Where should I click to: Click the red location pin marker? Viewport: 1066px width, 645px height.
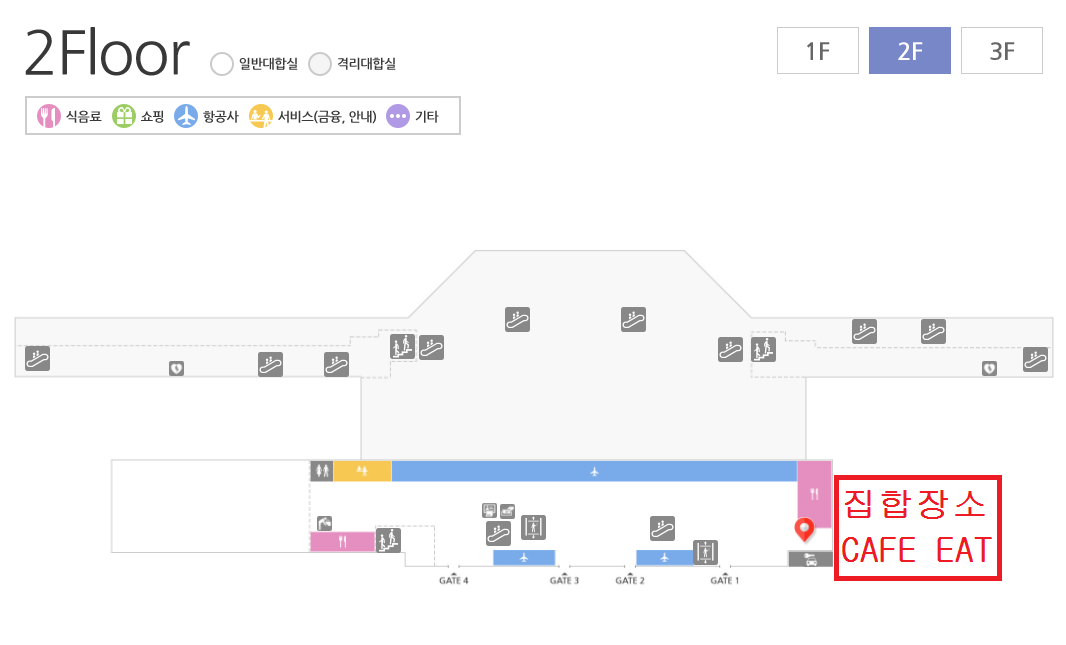click(803, 528)
